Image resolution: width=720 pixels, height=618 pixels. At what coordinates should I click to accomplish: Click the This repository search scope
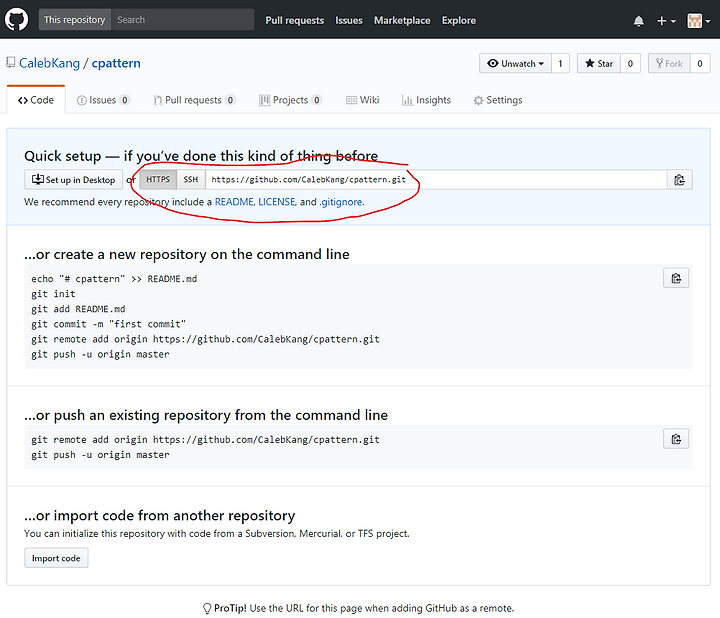click(x=74, y=20)
